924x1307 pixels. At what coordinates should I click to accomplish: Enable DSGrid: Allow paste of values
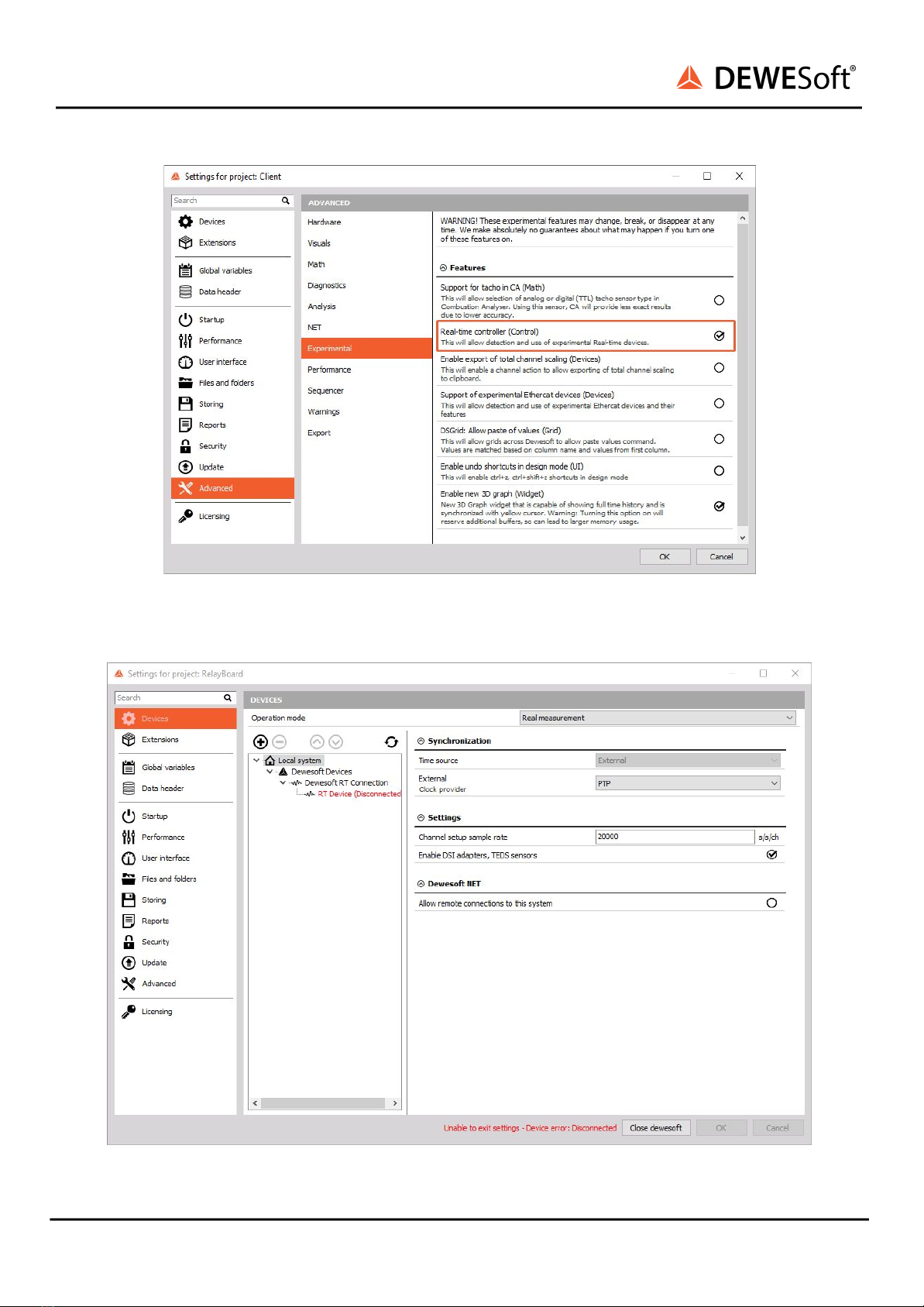(x=719, y=439)
